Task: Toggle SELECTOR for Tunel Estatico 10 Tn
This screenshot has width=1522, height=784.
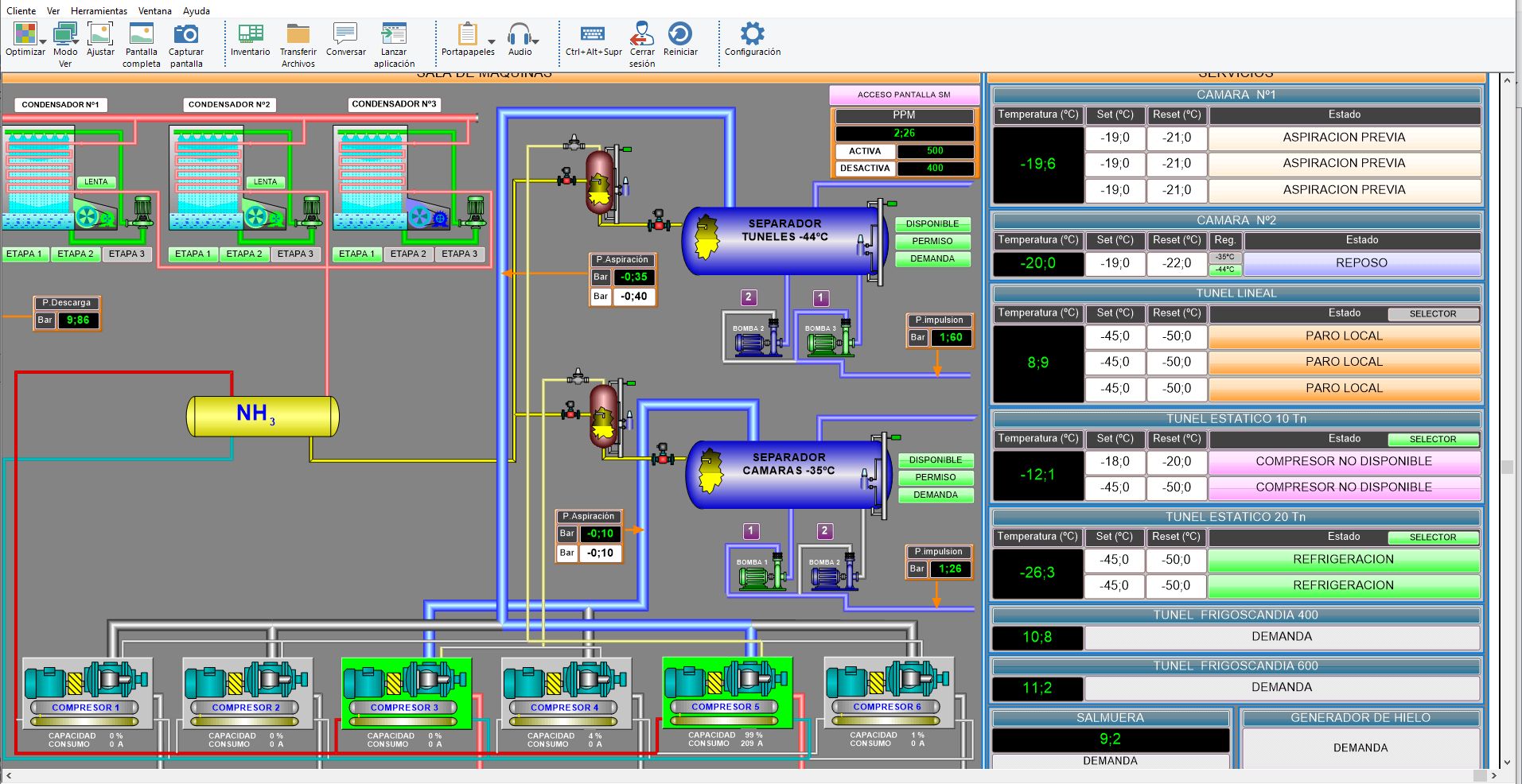Action: coord(1432,440)
